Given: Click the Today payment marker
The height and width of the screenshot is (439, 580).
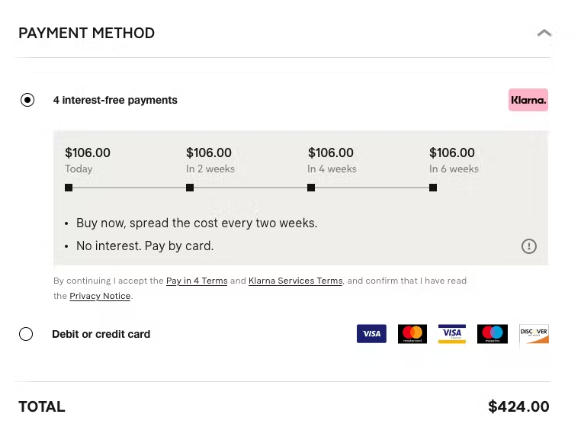Looking at the screenshot, I should point(69,188).
